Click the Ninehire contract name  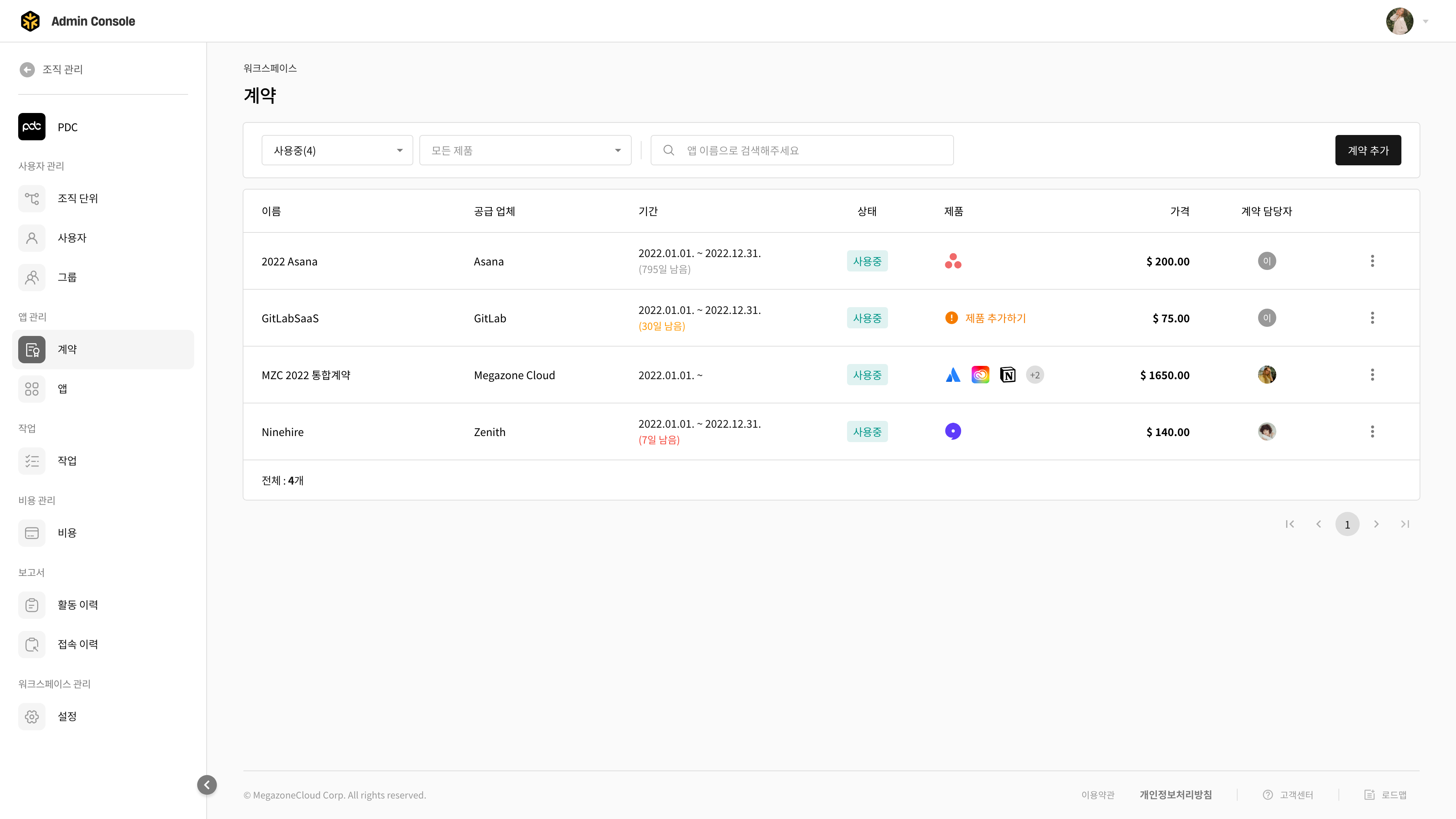tap(282, 432)
